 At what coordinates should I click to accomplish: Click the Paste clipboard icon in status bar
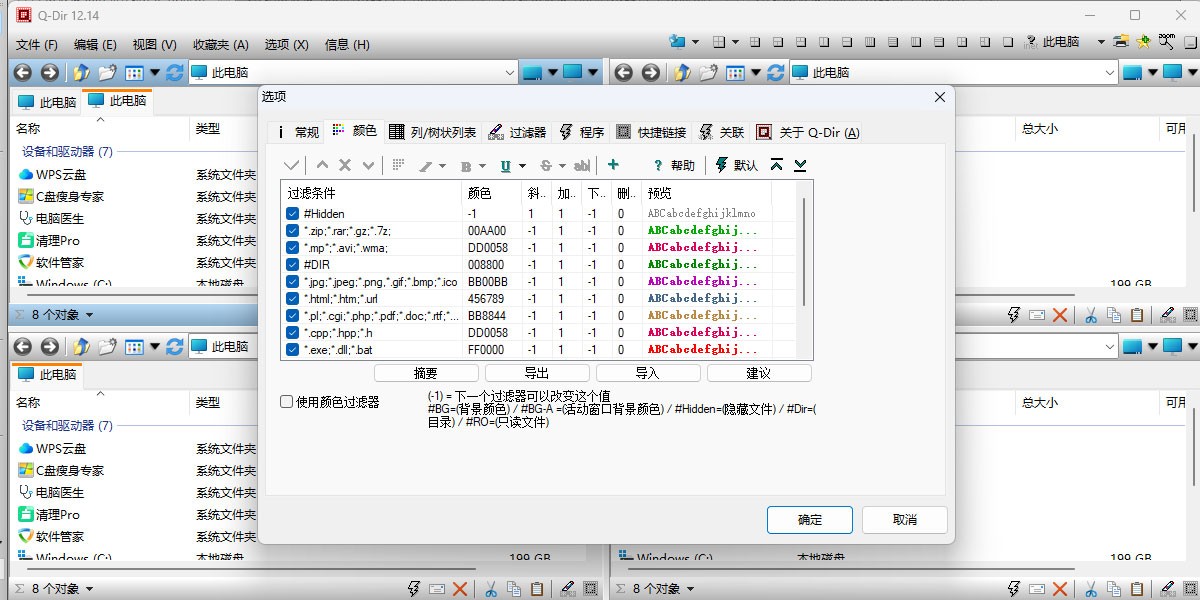click(x=538, y=588)
